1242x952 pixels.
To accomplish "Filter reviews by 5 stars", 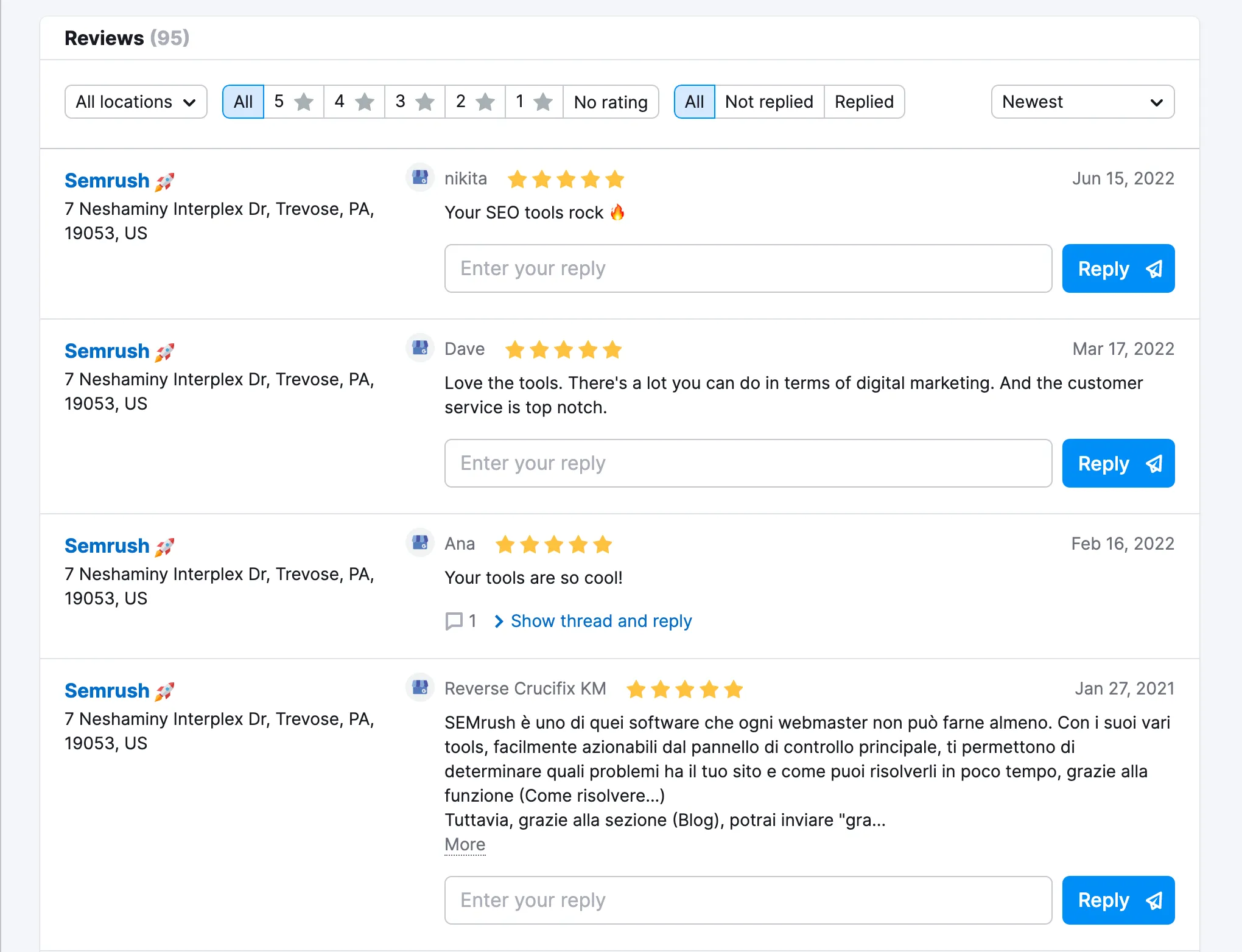I will coord(294,102).
